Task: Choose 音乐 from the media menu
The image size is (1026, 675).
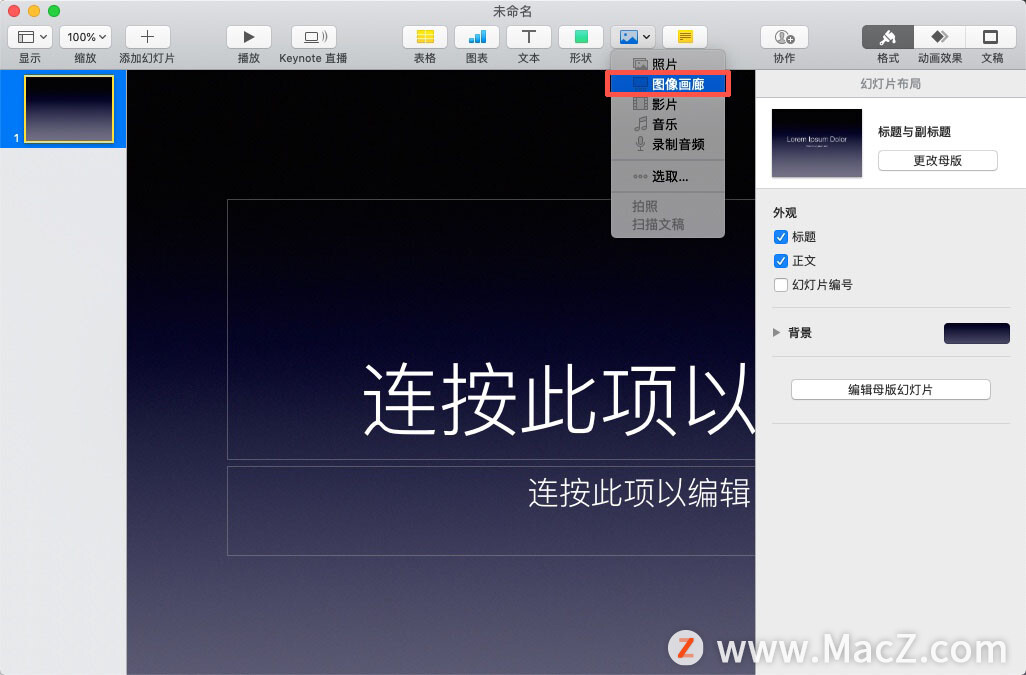Action: click(x=667, y=124)
